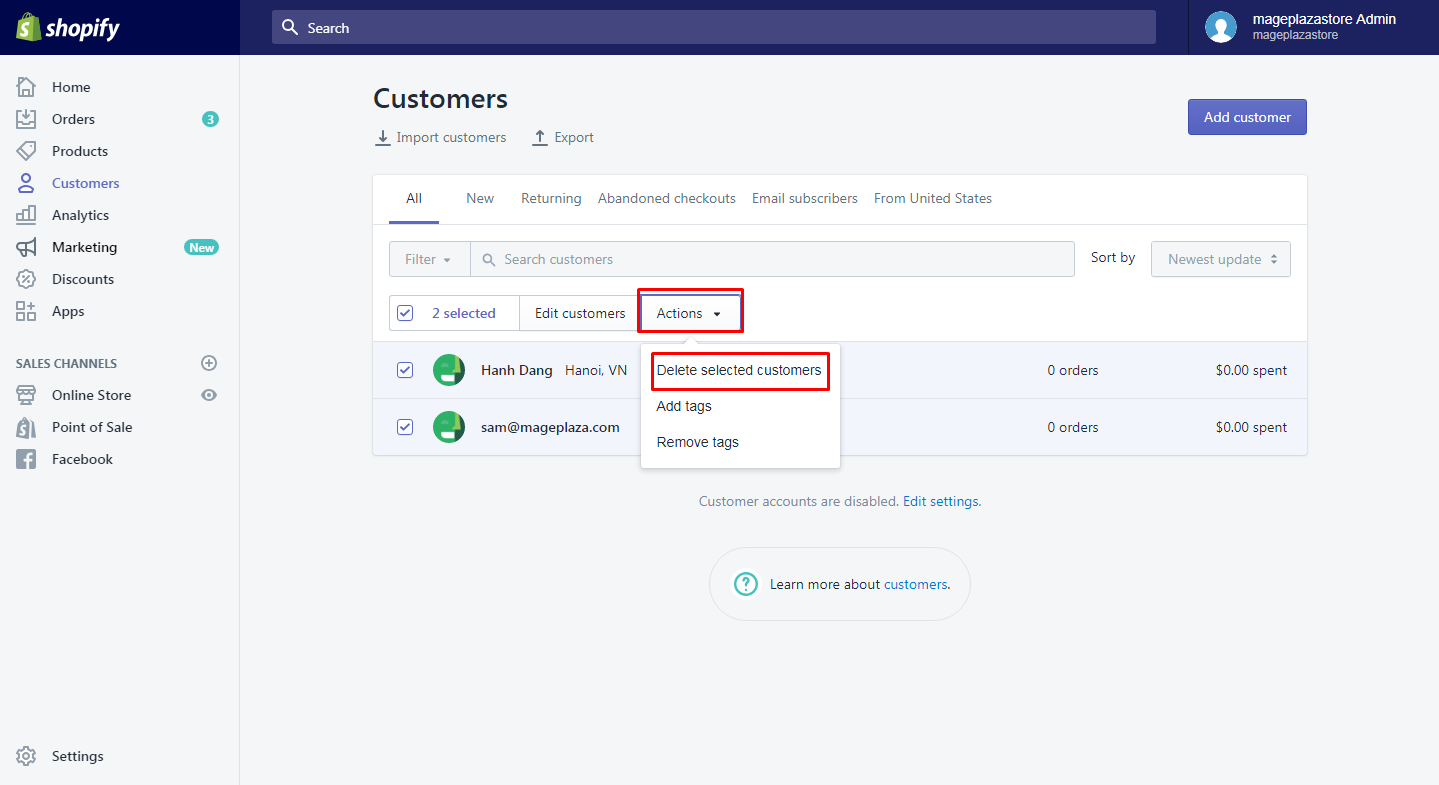Viewport: 1439px width, 785px height.
Task: Click the Point of Sale bag icon
Action: click(x=26, y=427)
